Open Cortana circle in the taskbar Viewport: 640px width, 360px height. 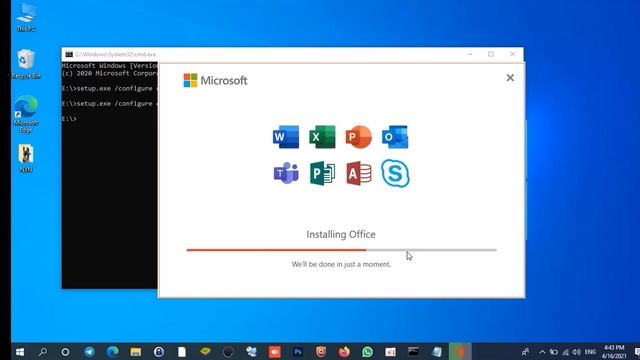click(65, 352)
